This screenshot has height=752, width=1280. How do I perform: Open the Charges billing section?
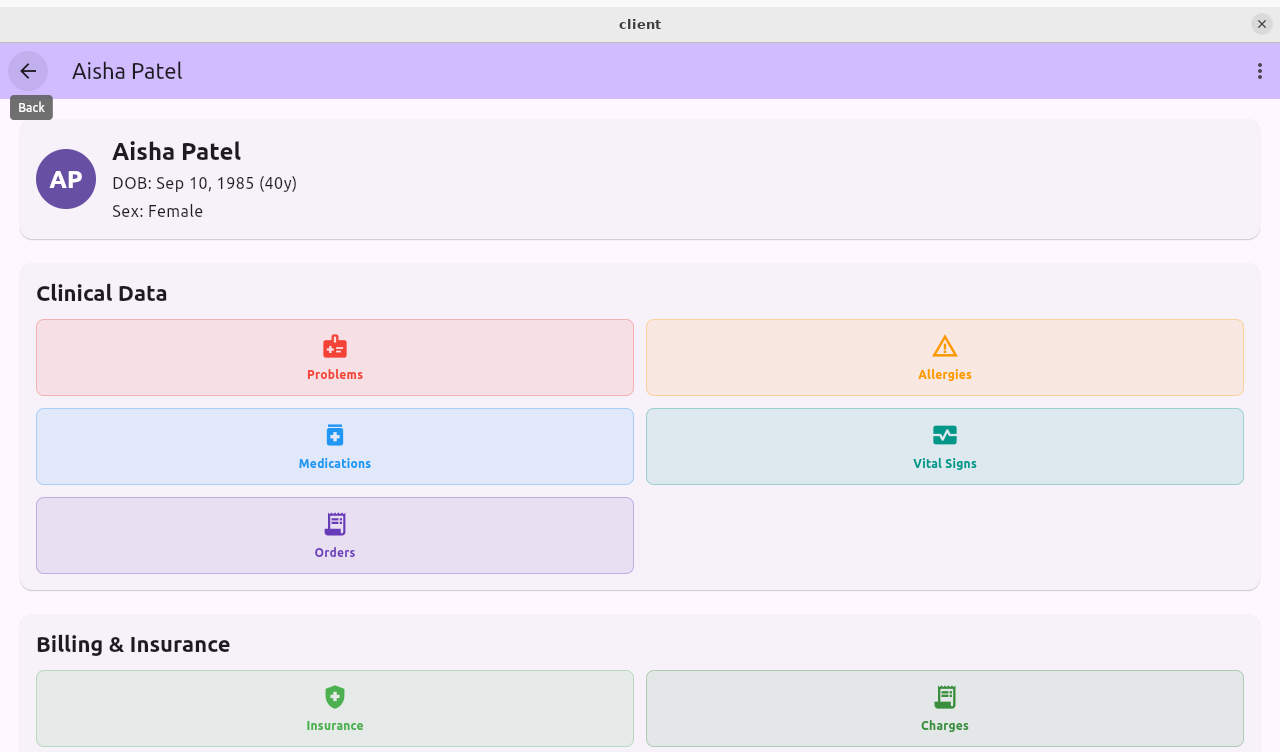(x=945, y=708)
